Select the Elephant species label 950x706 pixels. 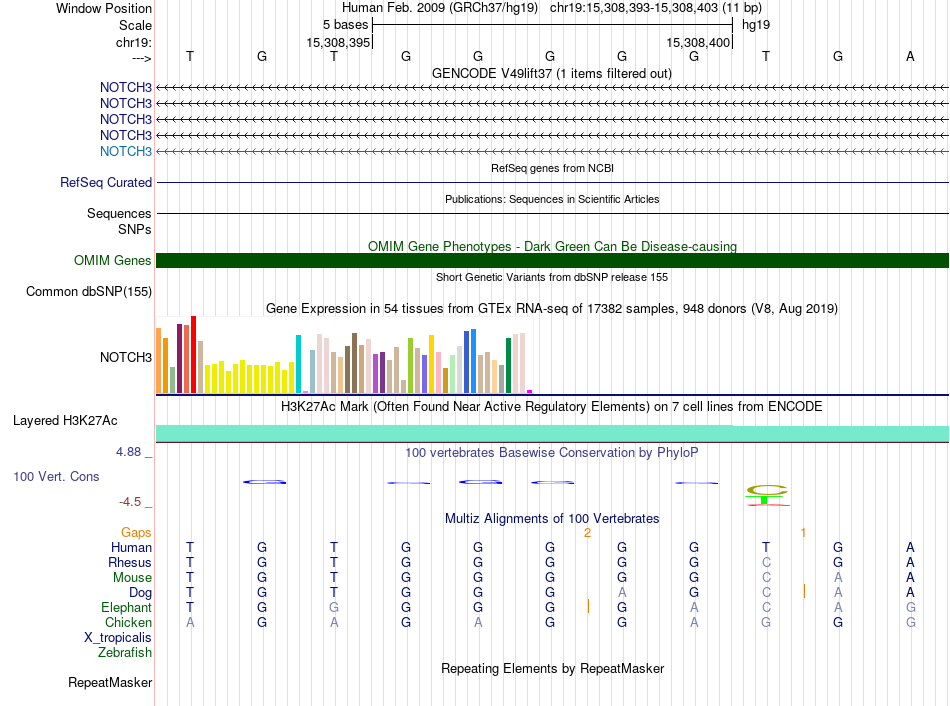coord(126,608)
